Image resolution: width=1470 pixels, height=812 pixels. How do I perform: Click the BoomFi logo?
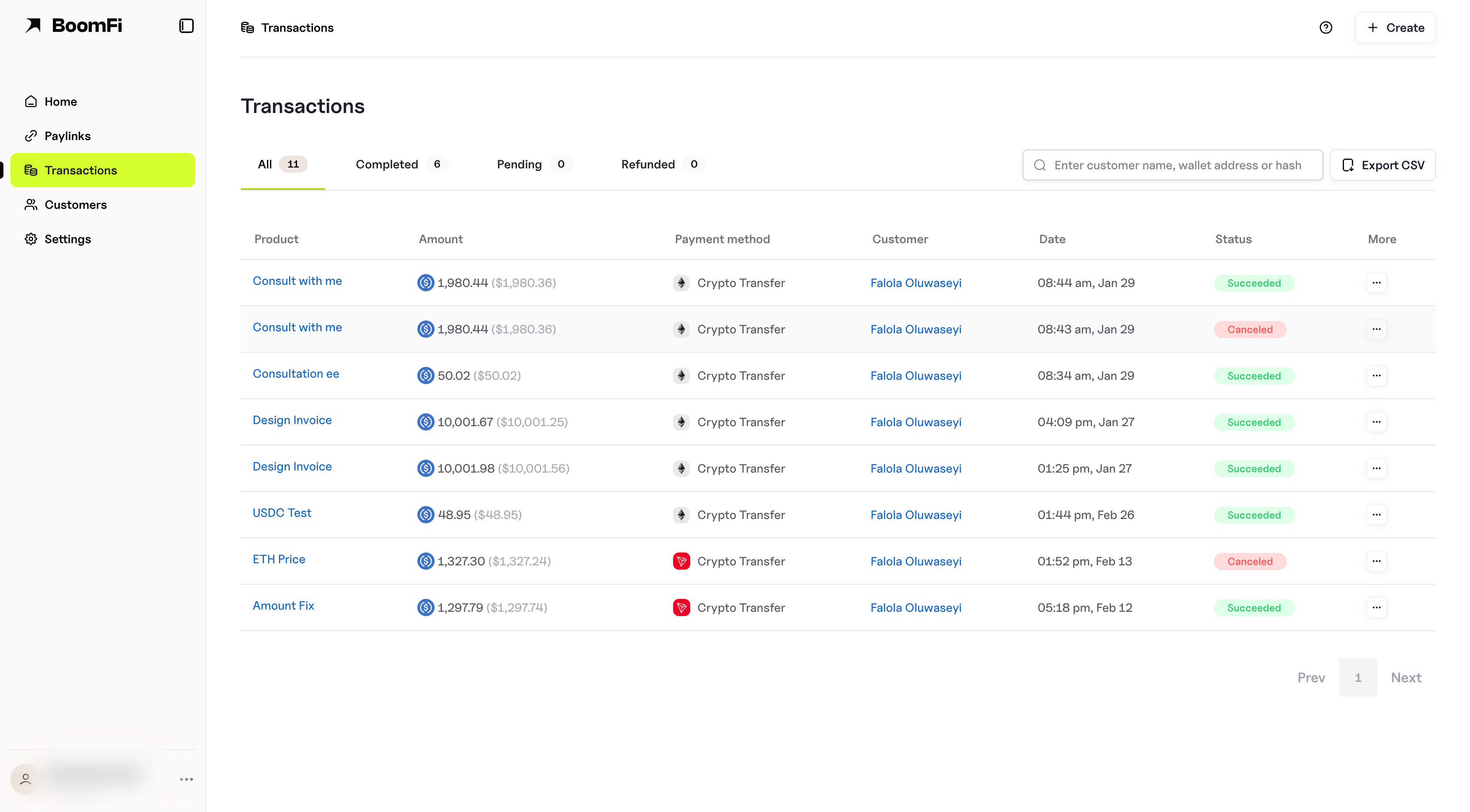click(74, 26)
